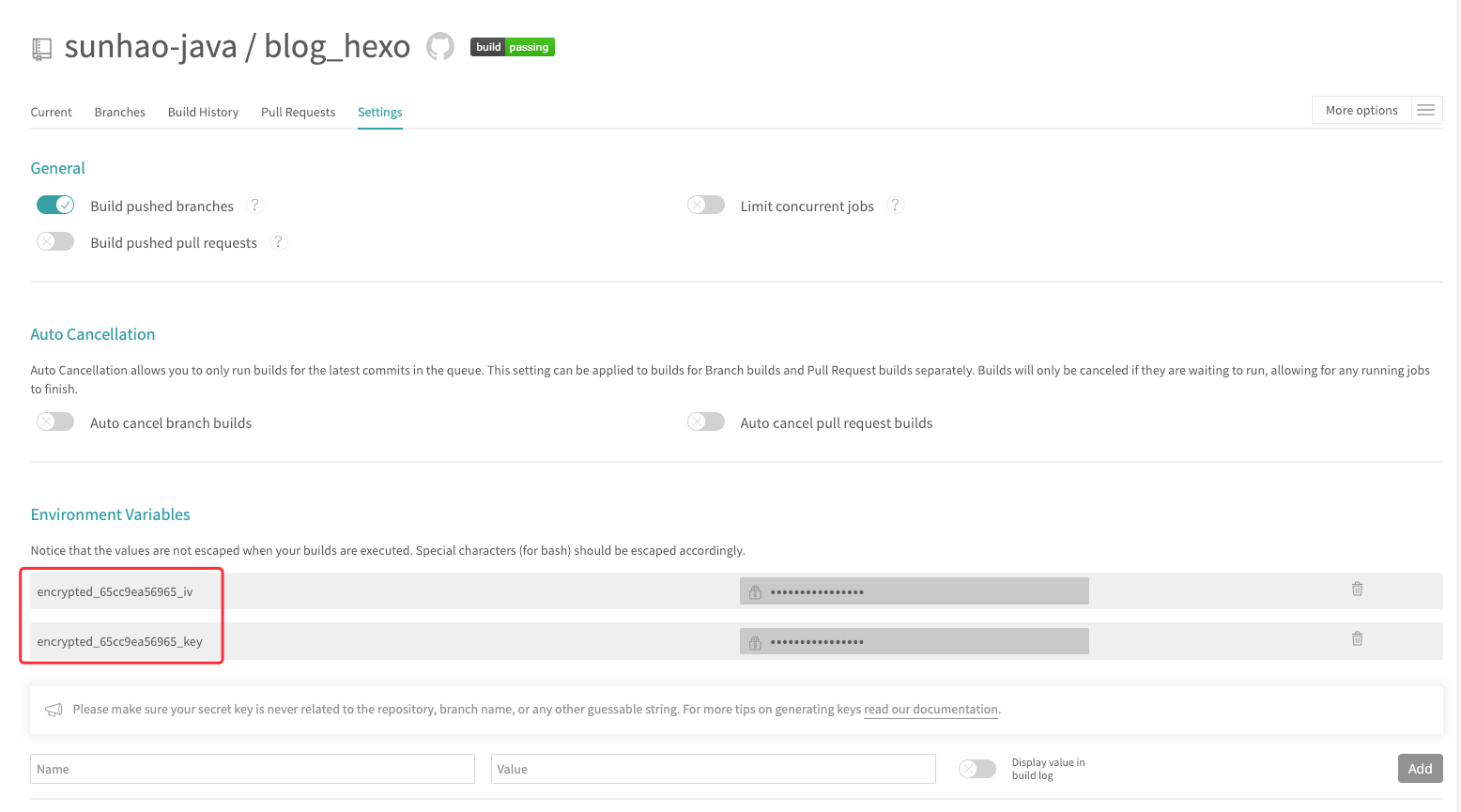Click the General section heading

(57, 168)
